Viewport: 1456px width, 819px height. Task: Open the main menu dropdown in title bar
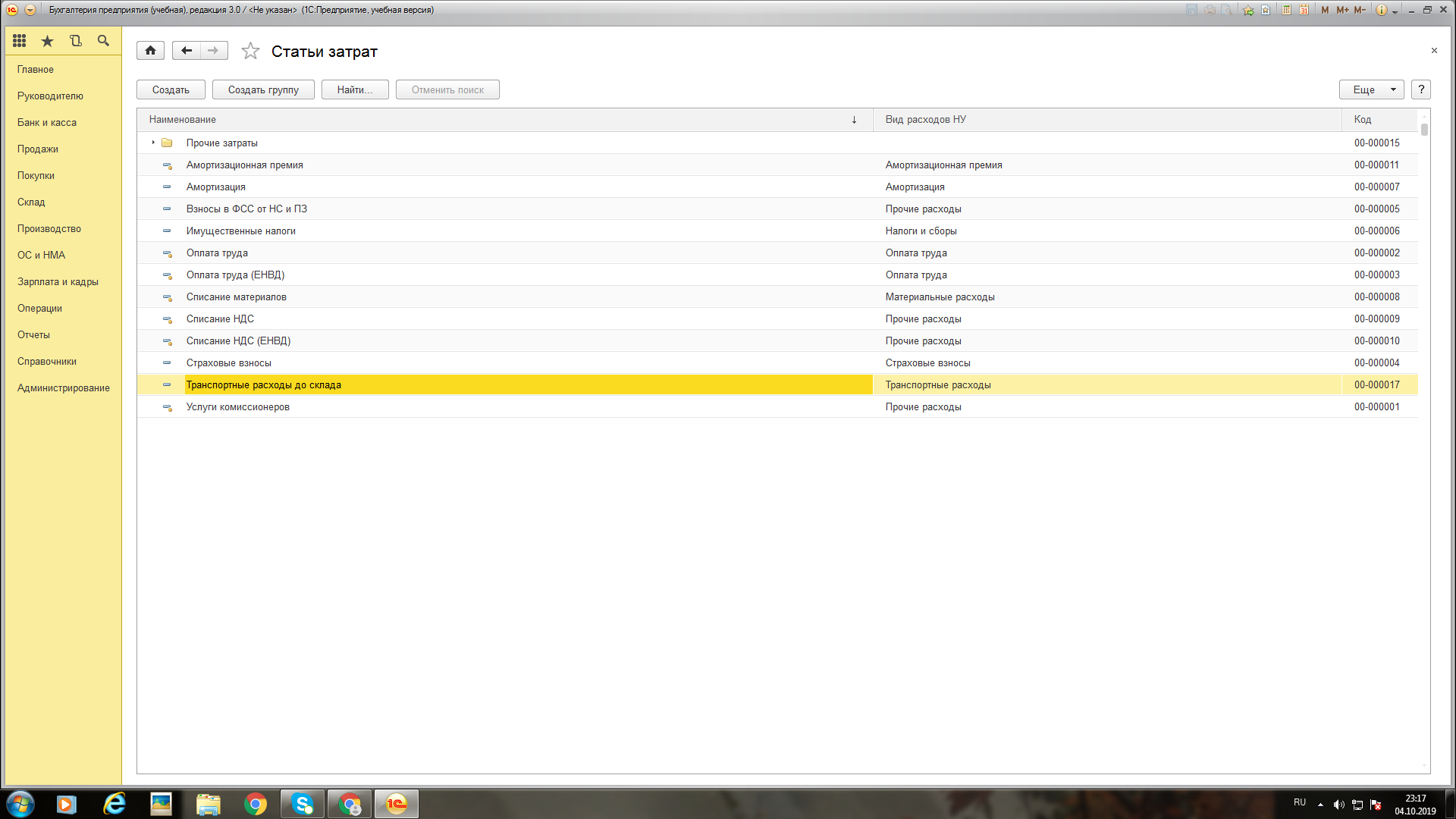(x=30, y=10)
